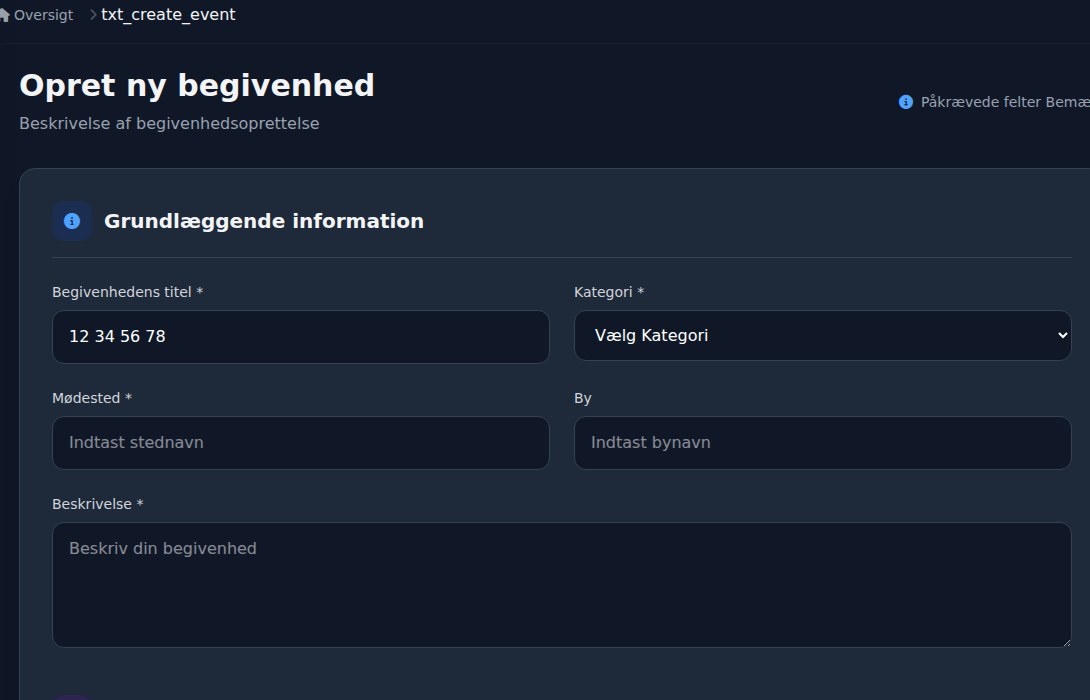The height and width of the screenshot is (700, 1090).
Task: Focus the Begivenhedens titel input field
Action: [301, 337]
